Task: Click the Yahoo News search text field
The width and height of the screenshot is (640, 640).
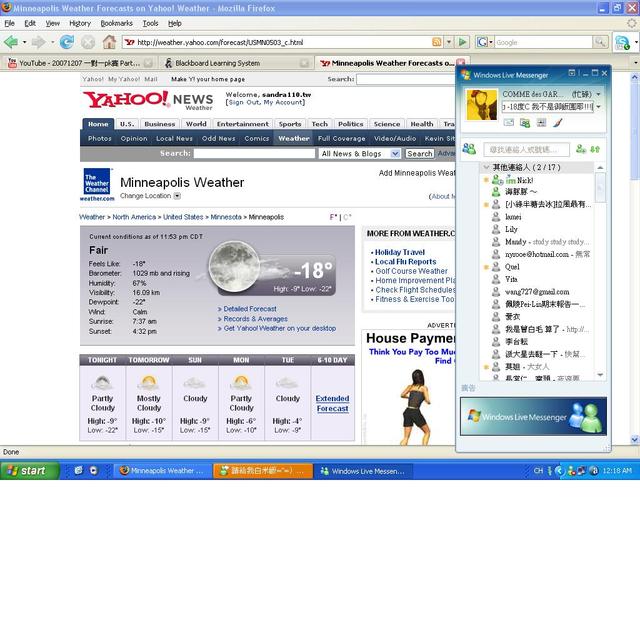Action: pos(254,153)
